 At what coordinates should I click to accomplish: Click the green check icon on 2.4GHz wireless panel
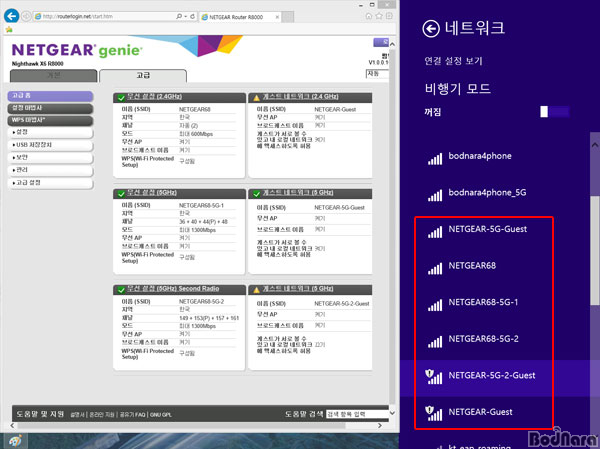(x=121, y=98)
